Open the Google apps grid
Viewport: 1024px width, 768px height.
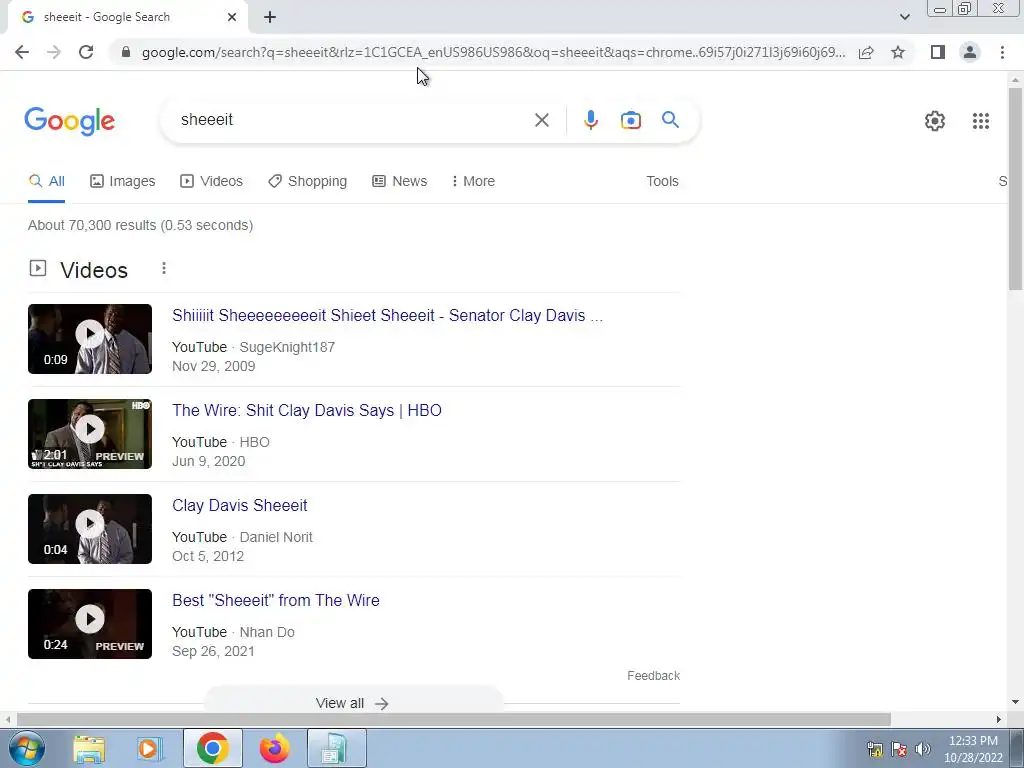pos(980,121)
